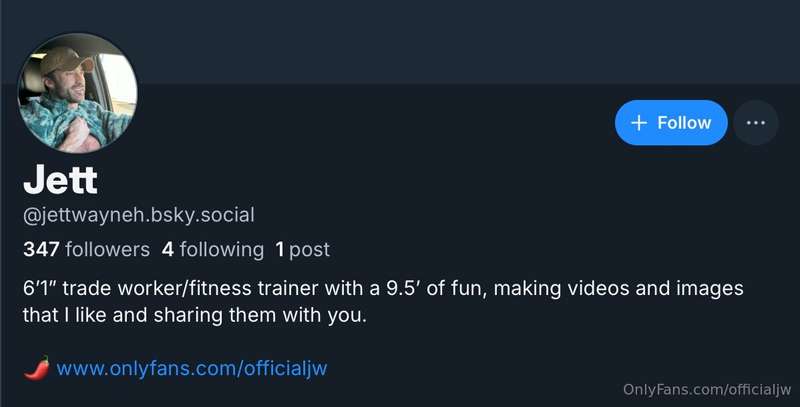Click the bio line starting 6'1" trade worker
The height and width of the screenshot is (407, 800).
click(x=383, y=289)
